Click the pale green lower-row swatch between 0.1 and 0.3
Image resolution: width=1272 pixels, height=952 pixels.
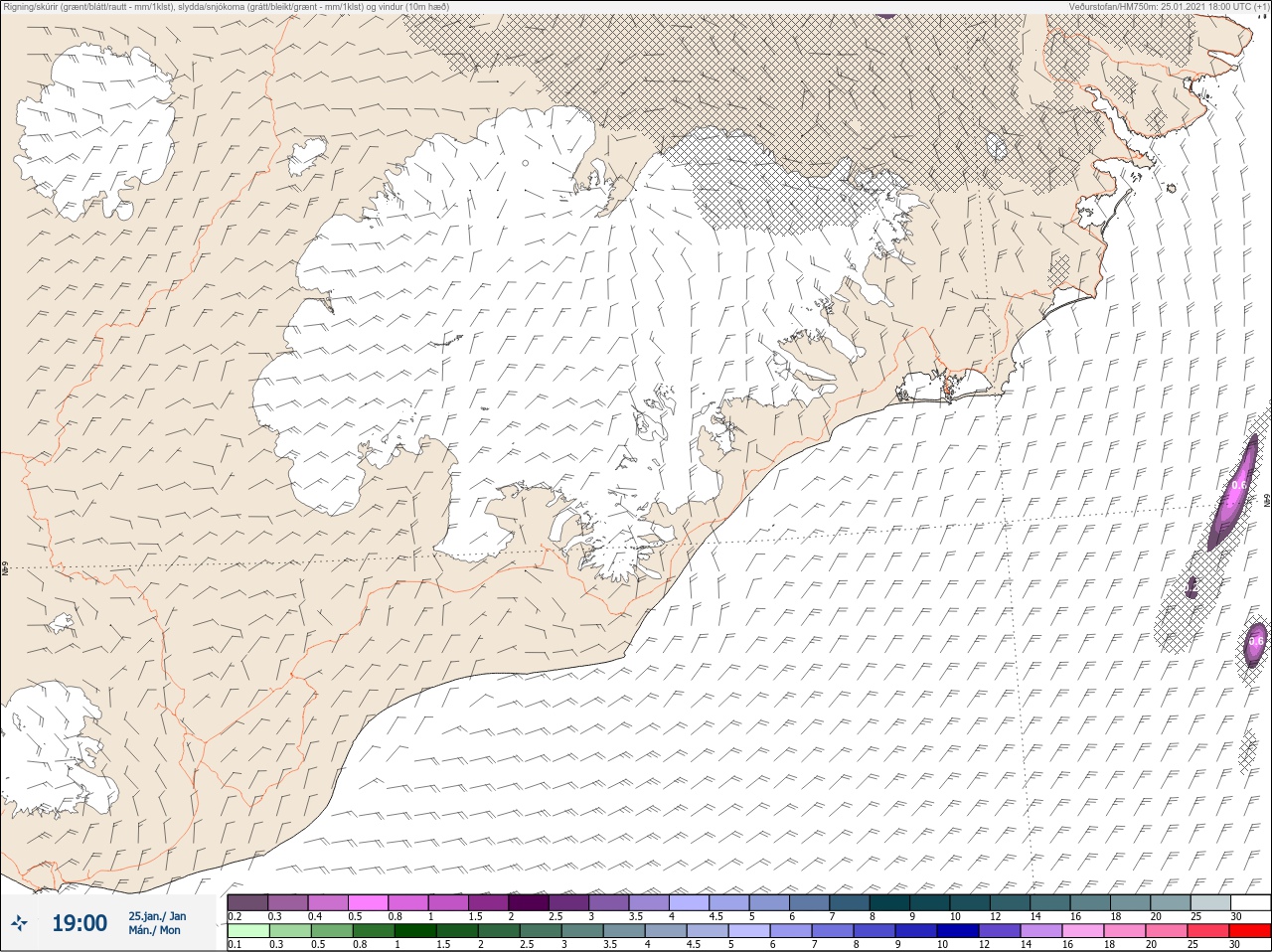tap(247, 931)
